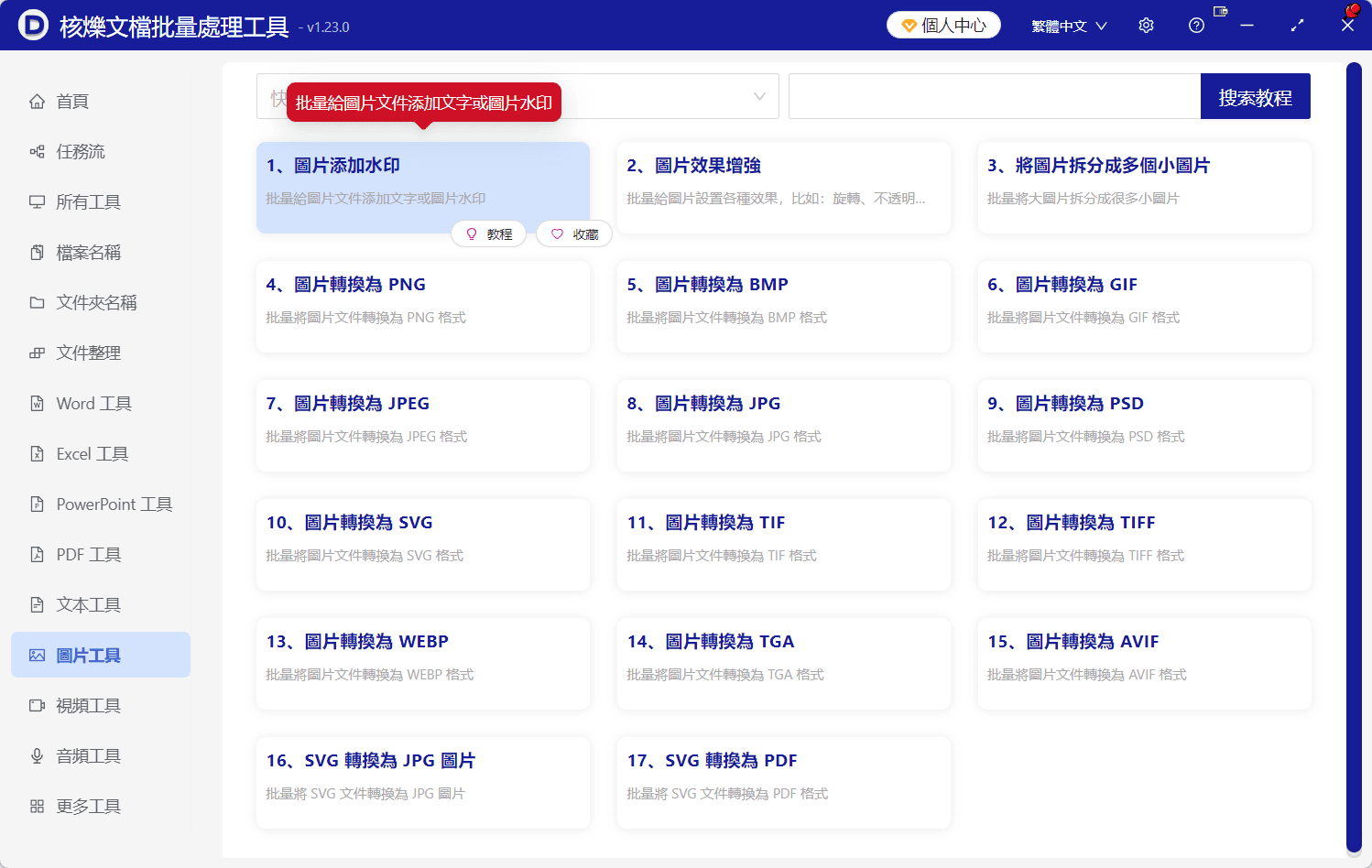The height and width of the screenshot is (868, 1372).
Task: Click the video camera icon beside 視頻工具
Action: 37,706
